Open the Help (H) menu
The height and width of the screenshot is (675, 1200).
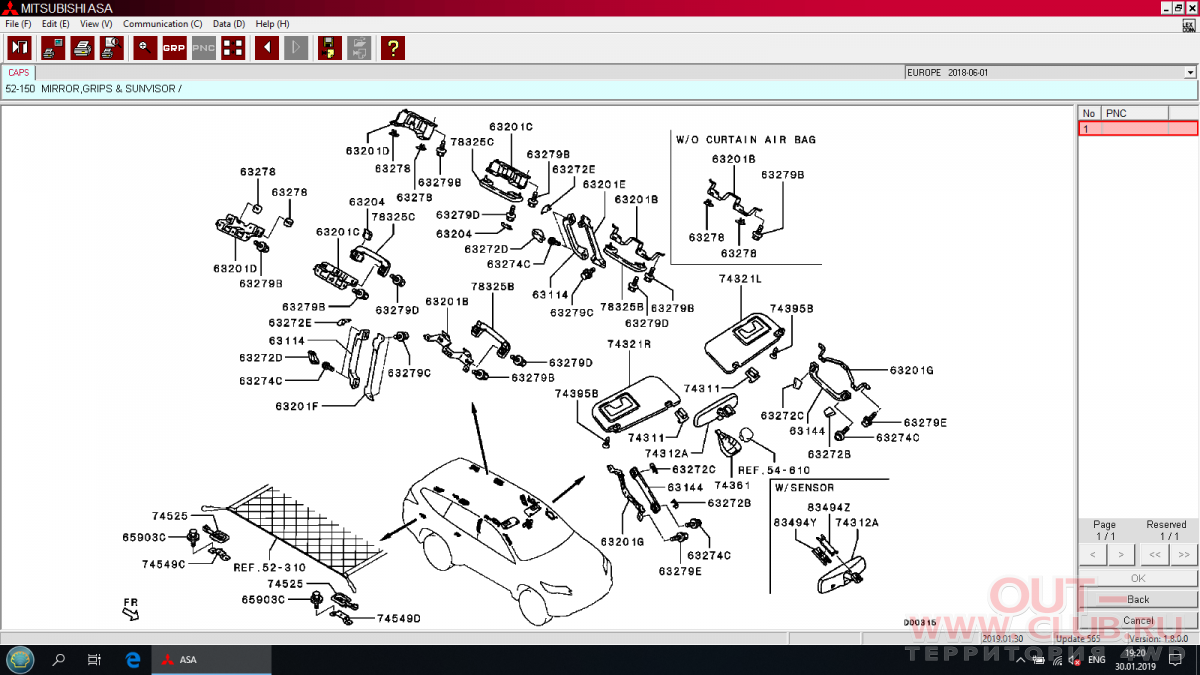[272, 23]
